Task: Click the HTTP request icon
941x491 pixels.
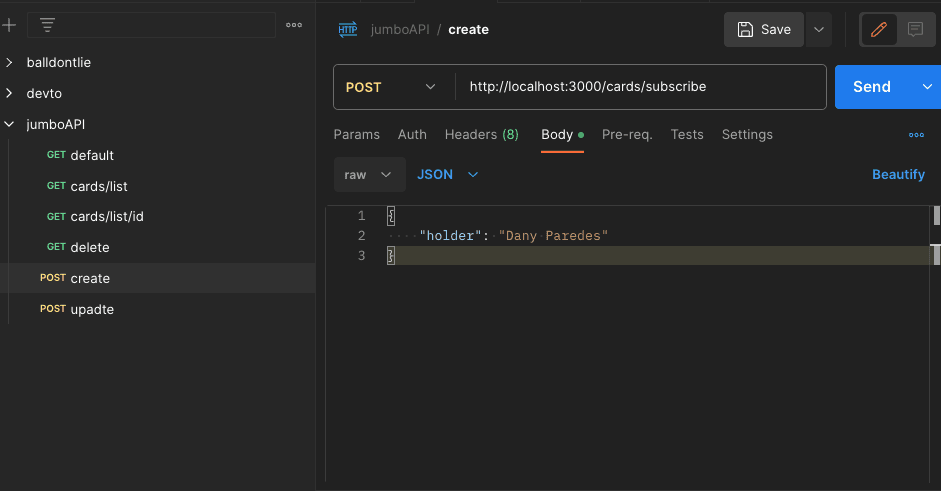Action: 348,29
